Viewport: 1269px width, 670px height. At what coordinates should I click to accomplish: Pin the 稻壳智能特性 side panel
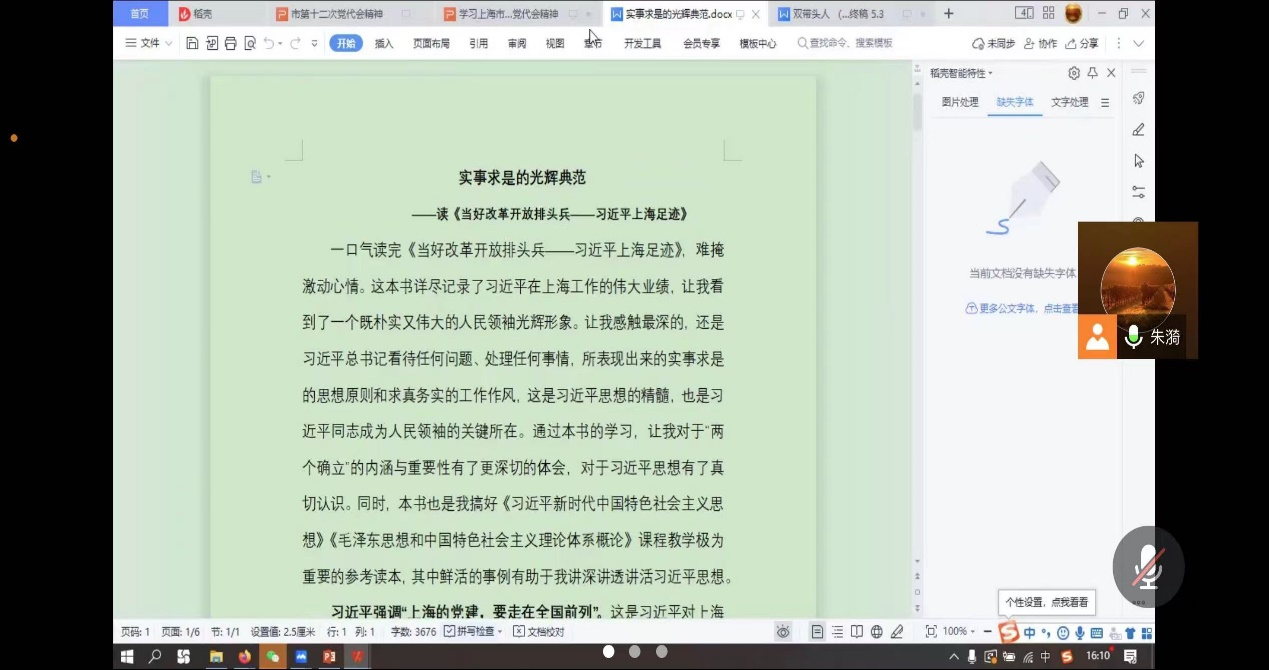click(1092, 73)
